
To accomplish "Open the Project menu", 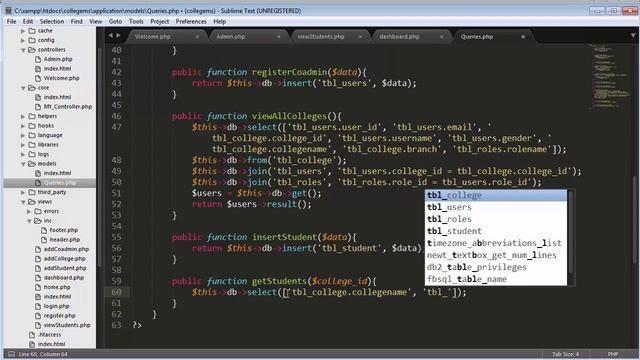I will (x=159, y=21).
